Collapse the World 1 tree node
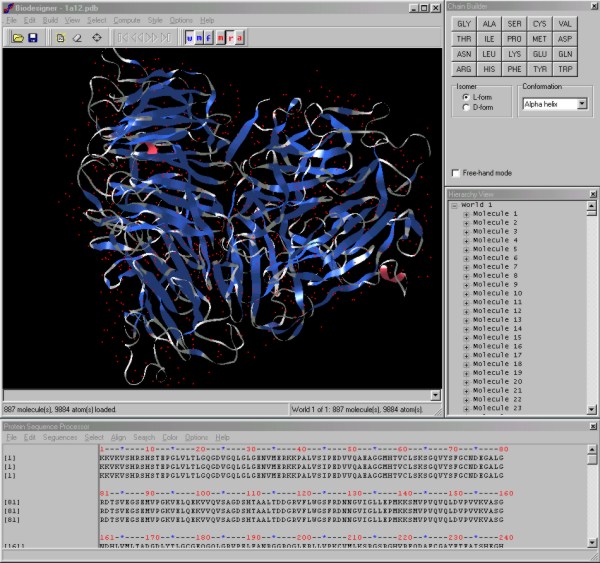Image resolution: width=600 pixels, height=563 pixels. tap(454, 205)
